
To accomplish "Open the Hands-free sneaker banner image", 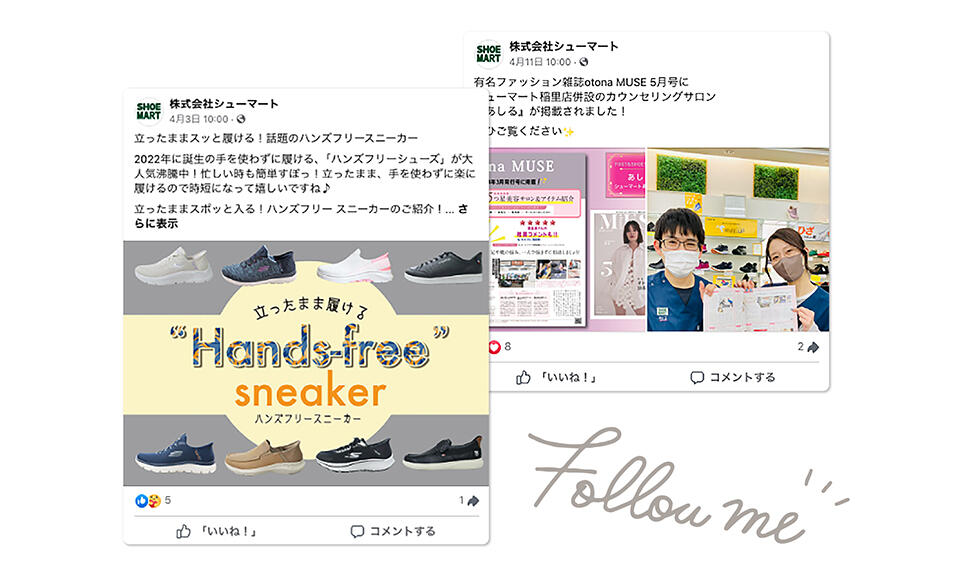I will 306,363.
